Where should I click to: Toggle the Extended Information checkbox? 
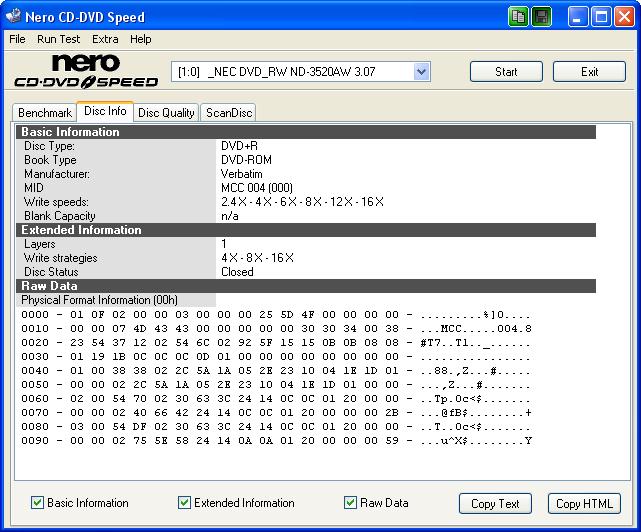[184, 503]
